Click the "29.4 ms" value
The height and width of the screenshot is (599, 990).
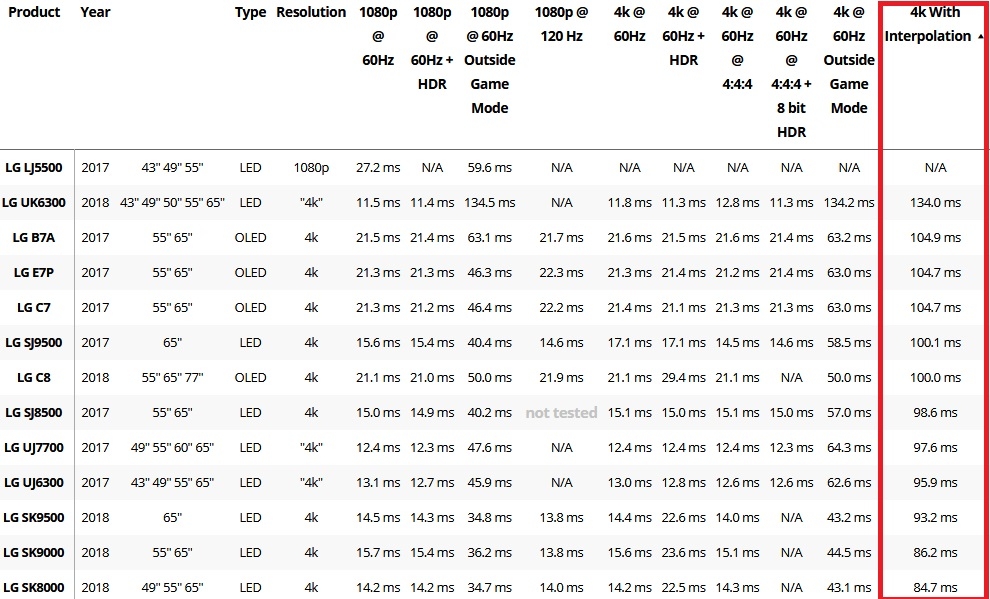point(684,377)
